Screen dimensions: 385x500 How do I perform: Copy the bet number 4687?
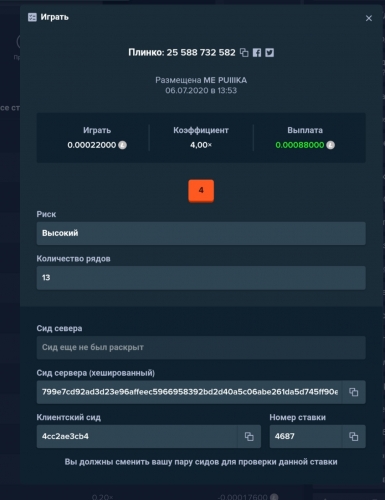click(353, 436)
